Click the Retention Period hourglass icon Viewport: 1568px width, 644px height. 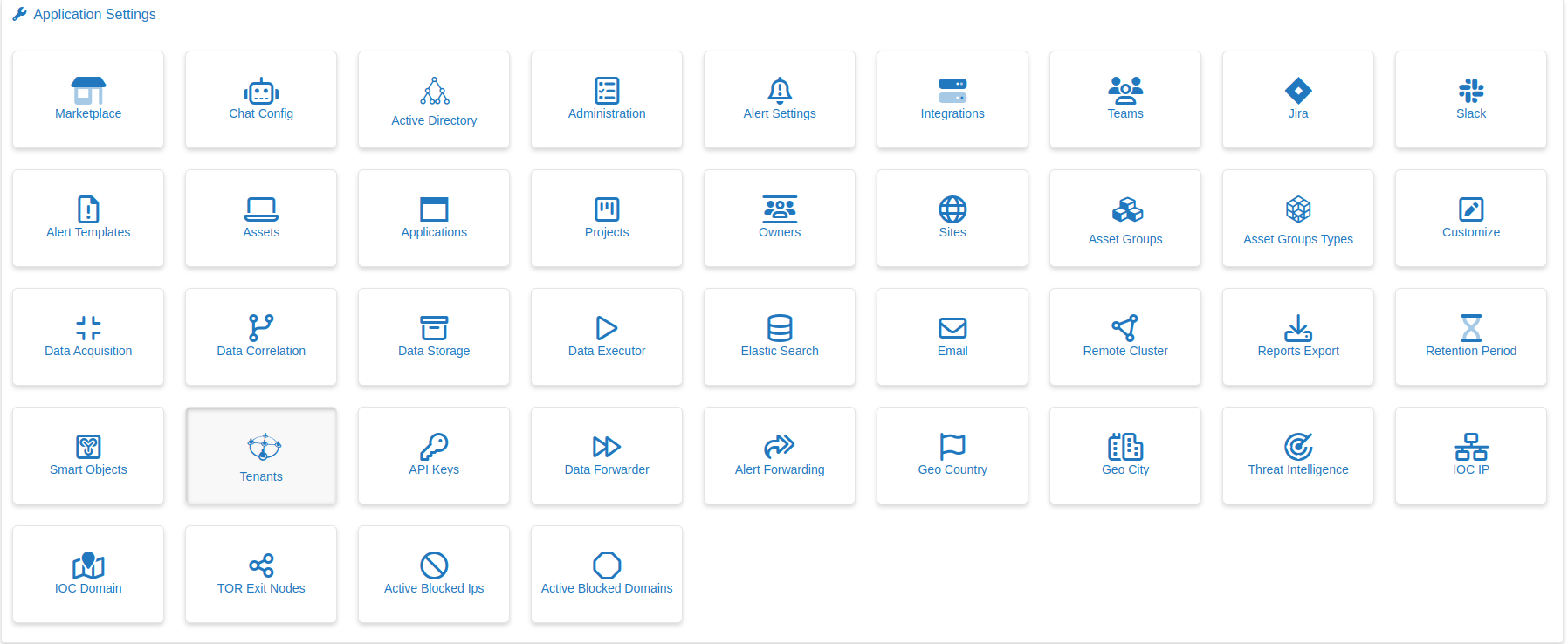(x=1471, y=328)
